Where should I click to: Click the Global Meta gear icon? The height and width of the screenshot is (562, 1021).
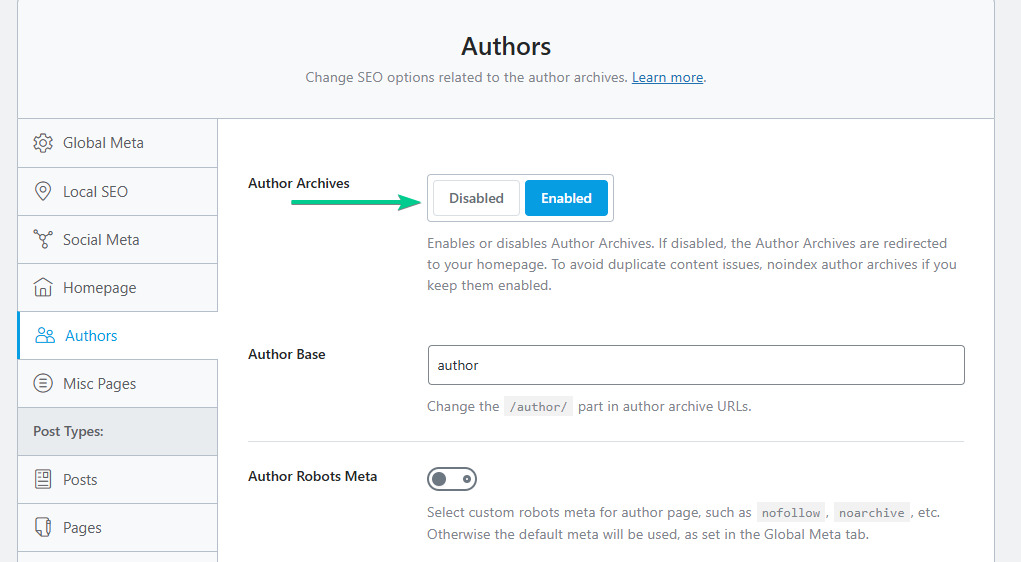coord(43,143)
